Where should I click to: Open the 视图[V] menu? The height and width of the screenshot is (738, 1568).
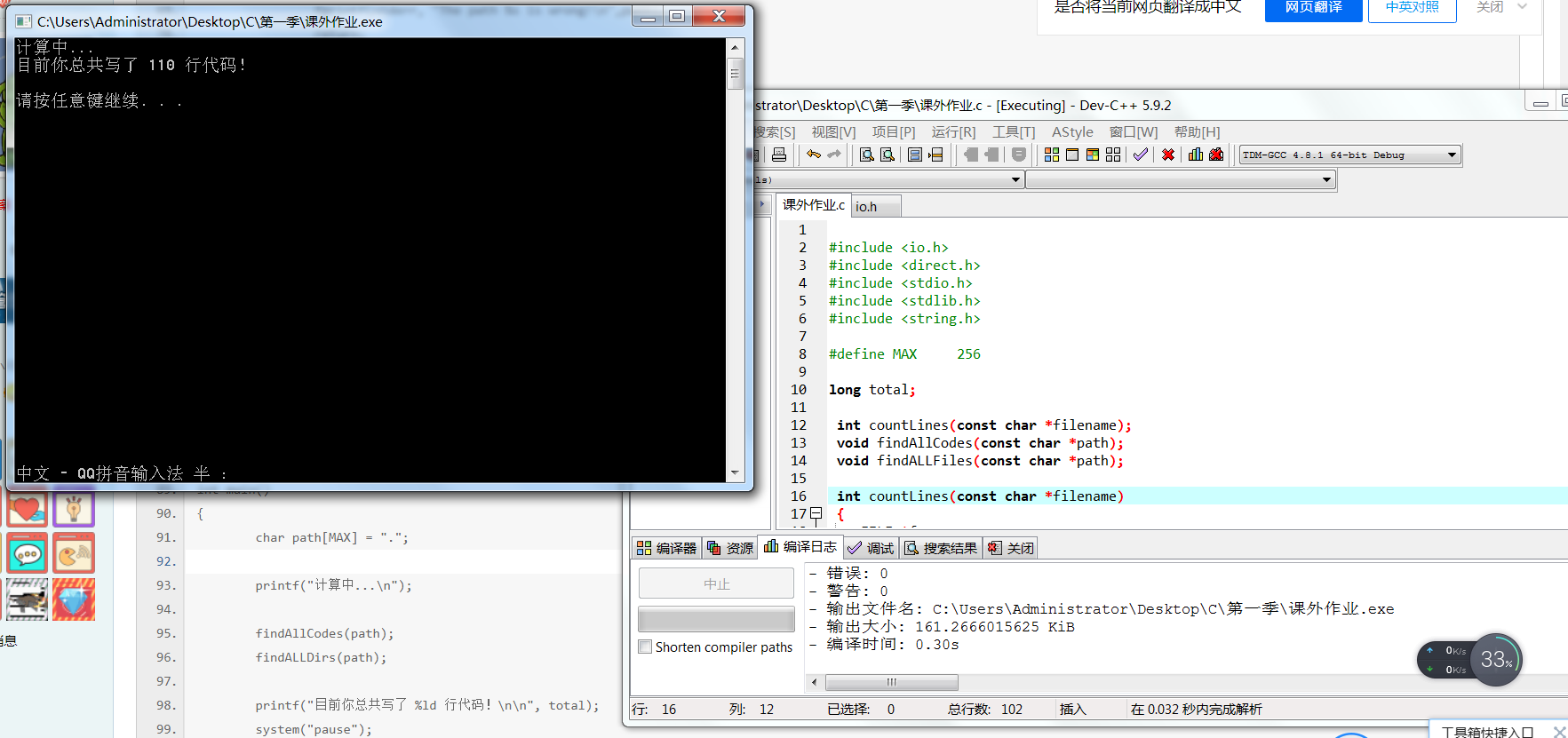tap(833, 131)
